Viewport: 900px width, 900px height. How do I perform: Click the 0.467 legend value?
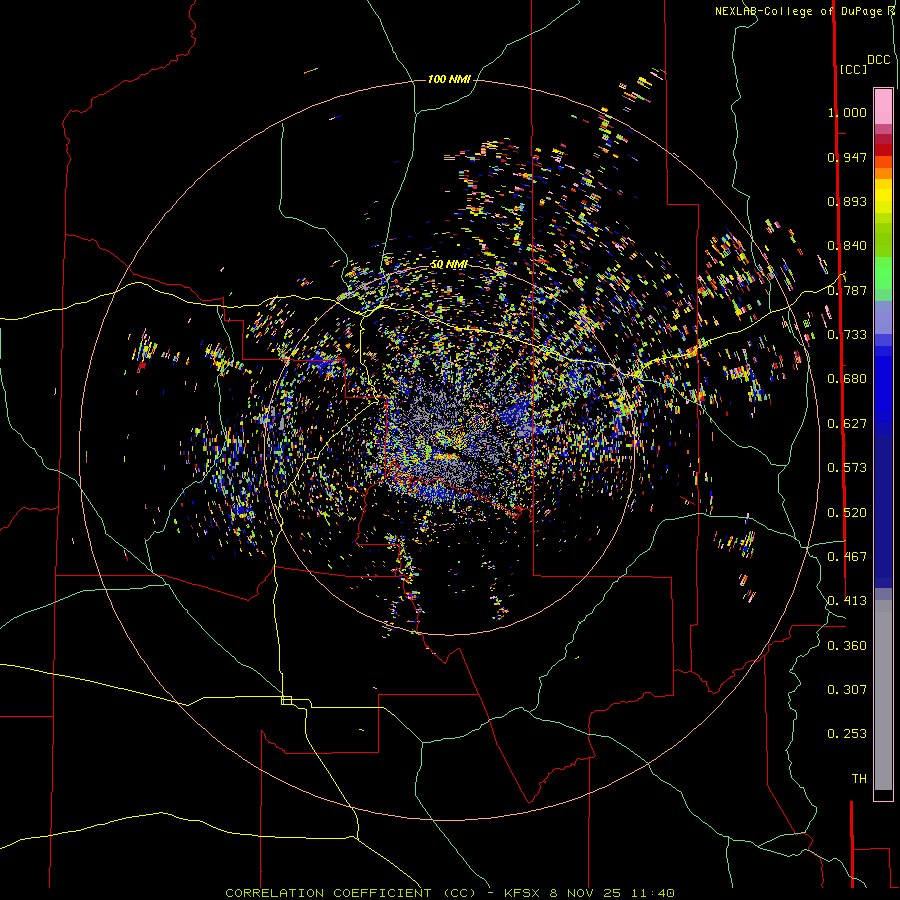(847, 557)
